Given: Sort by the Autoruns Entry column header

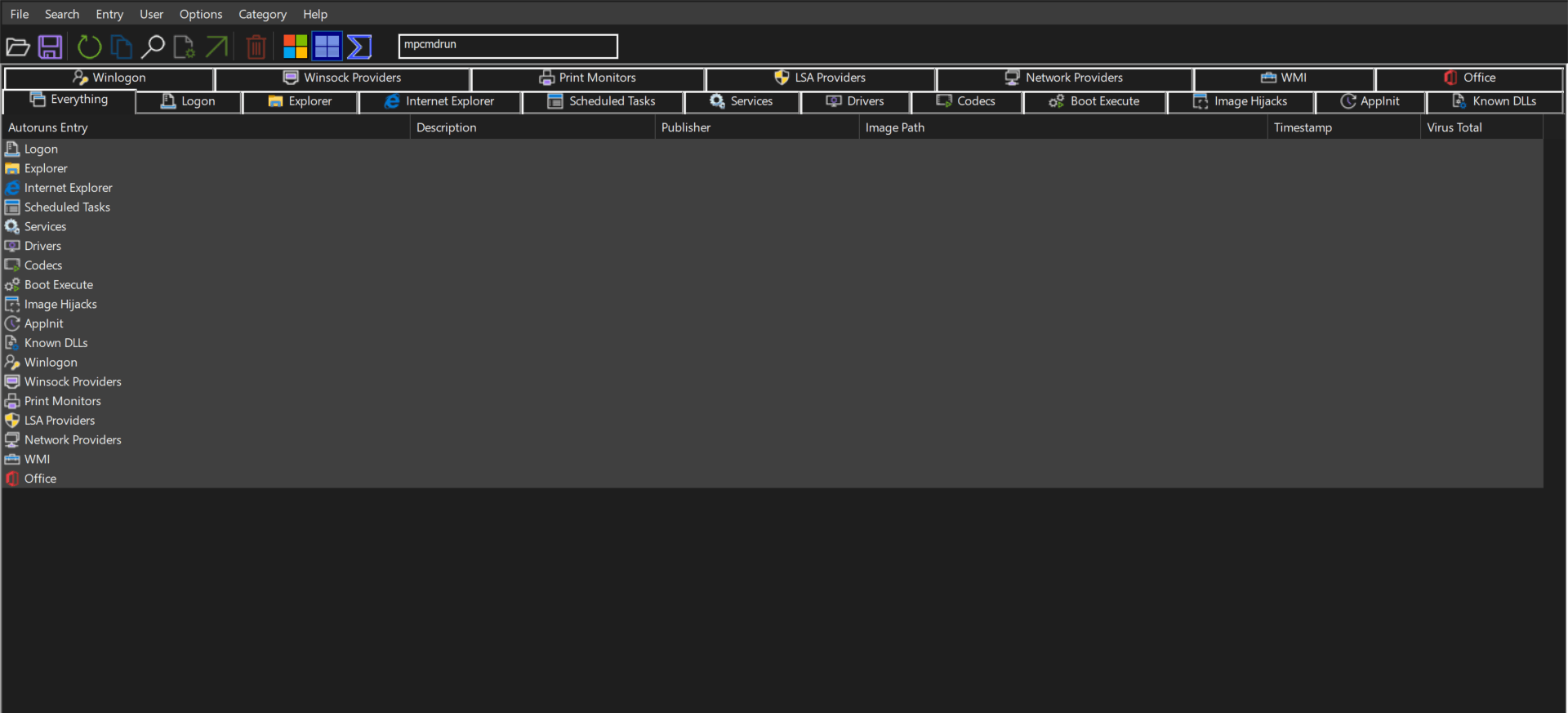Looking at the screenshot, I should pyautogui.click(x=206, y=127).
